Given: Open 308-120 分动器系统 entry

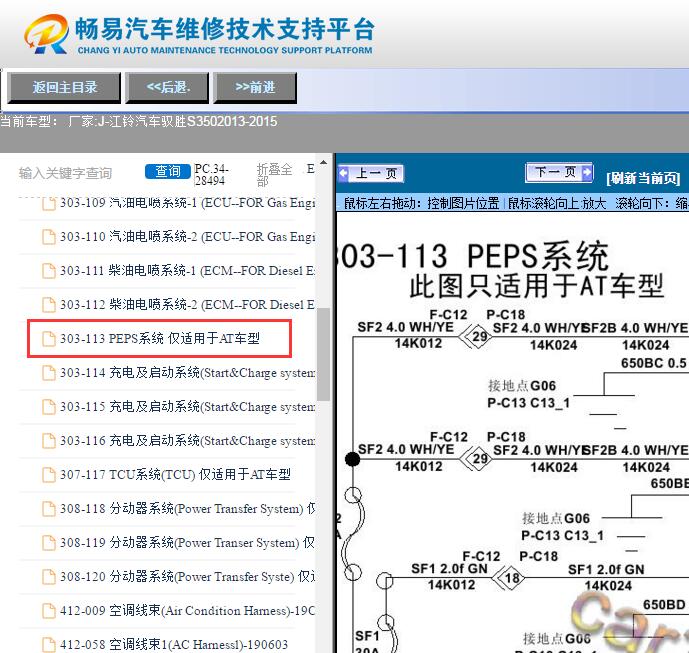Looking at the screenshot, I should 188,577.
